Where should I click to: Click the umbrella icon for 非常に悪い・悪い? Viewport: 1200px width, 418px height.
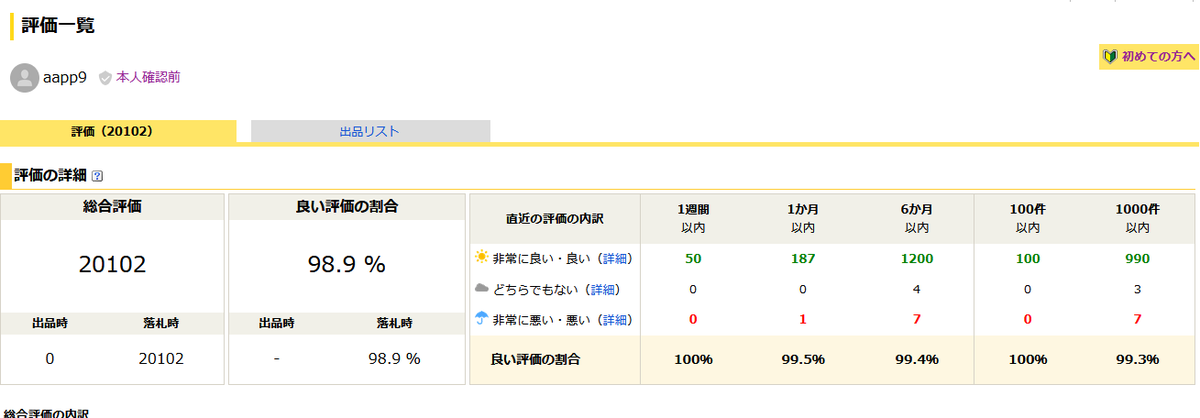point(482,319)
